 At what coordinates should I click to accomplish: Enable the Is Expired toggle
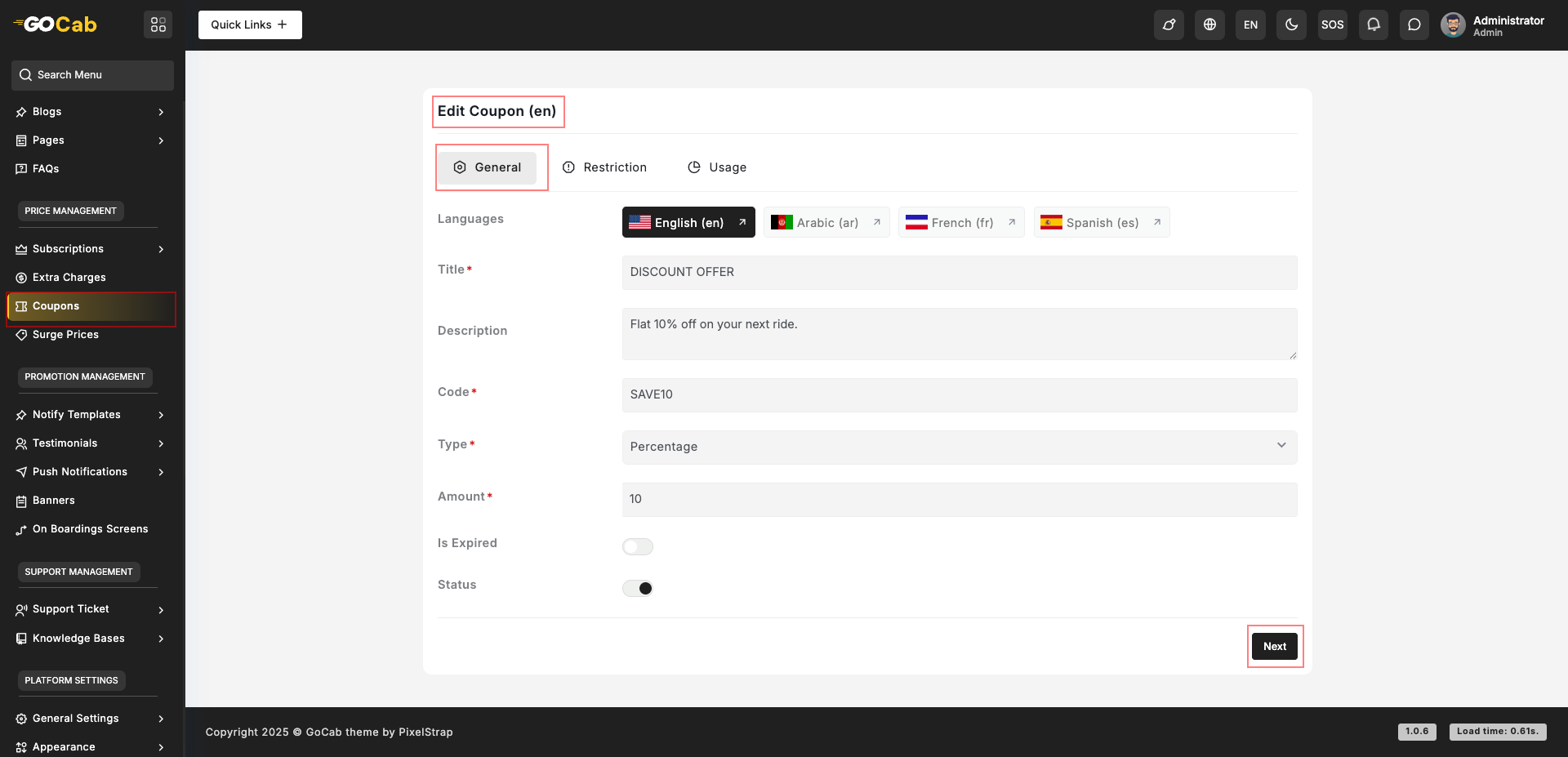pyautogui.click(x=637, y=546)
